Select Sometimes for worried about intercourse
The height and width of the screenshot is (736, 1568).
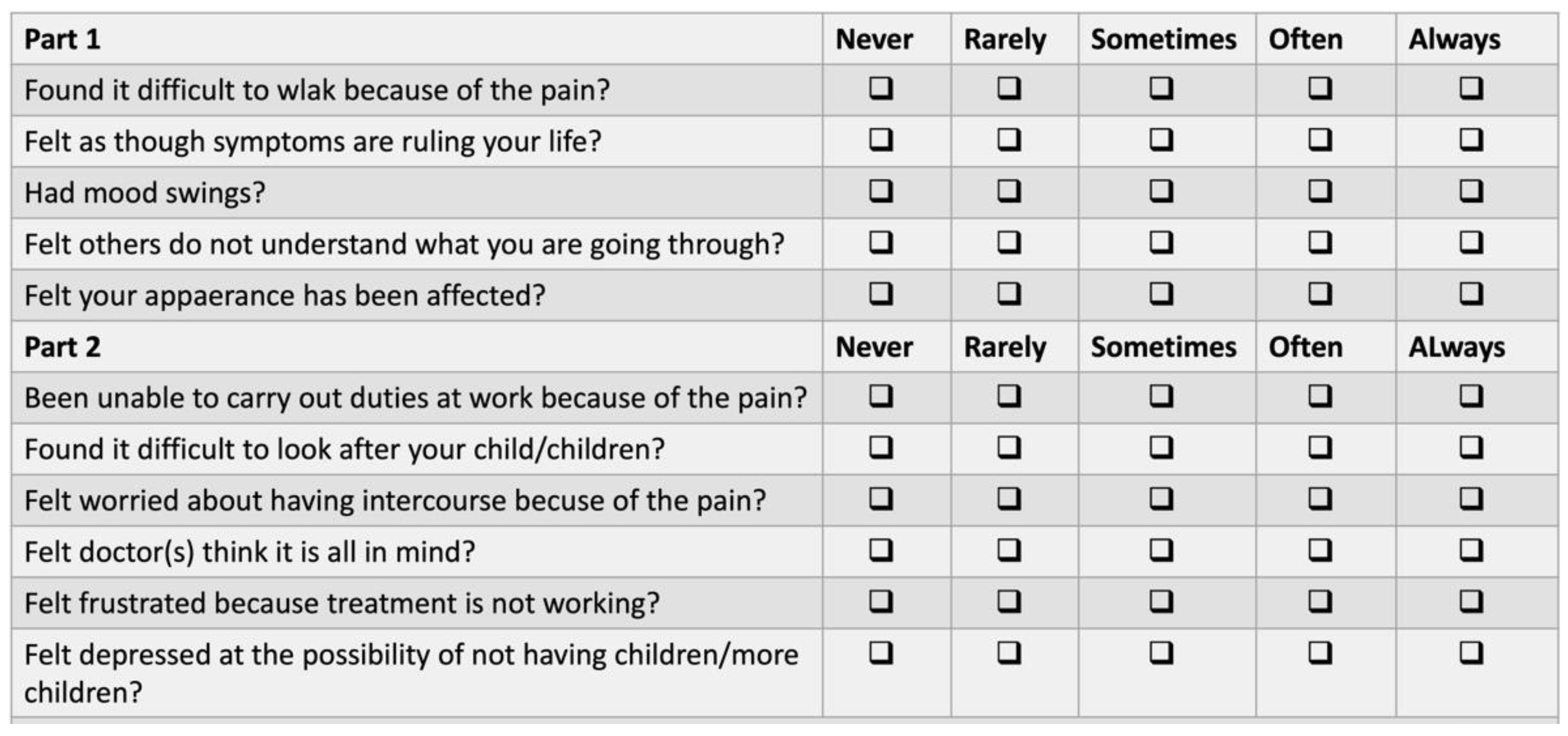(x=1161, y=499)
